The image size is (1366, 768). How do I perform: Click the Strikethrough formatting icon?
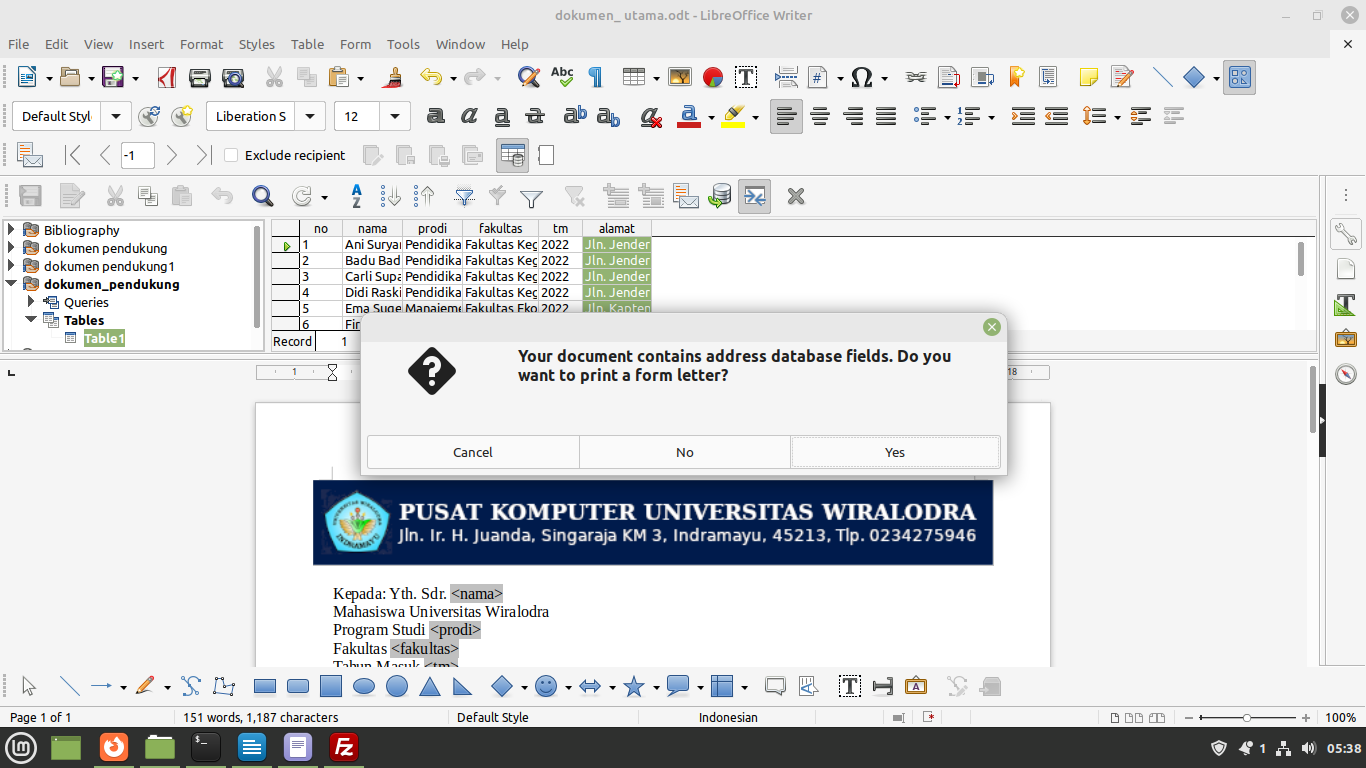pos(535,116)
